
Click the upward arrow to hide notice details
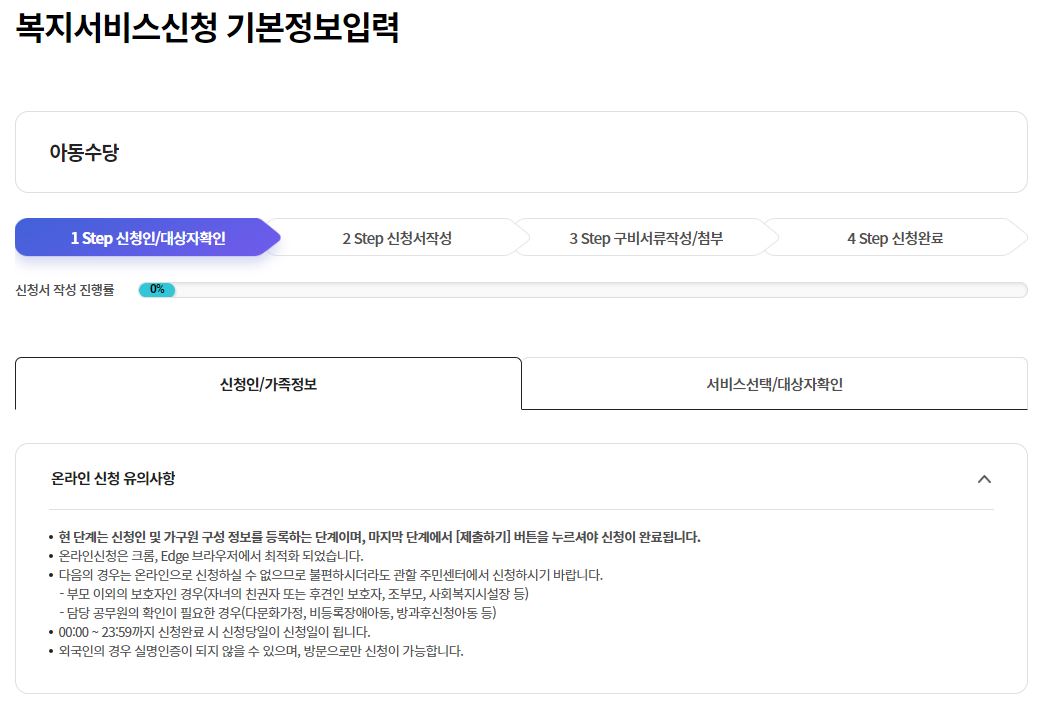986,479
